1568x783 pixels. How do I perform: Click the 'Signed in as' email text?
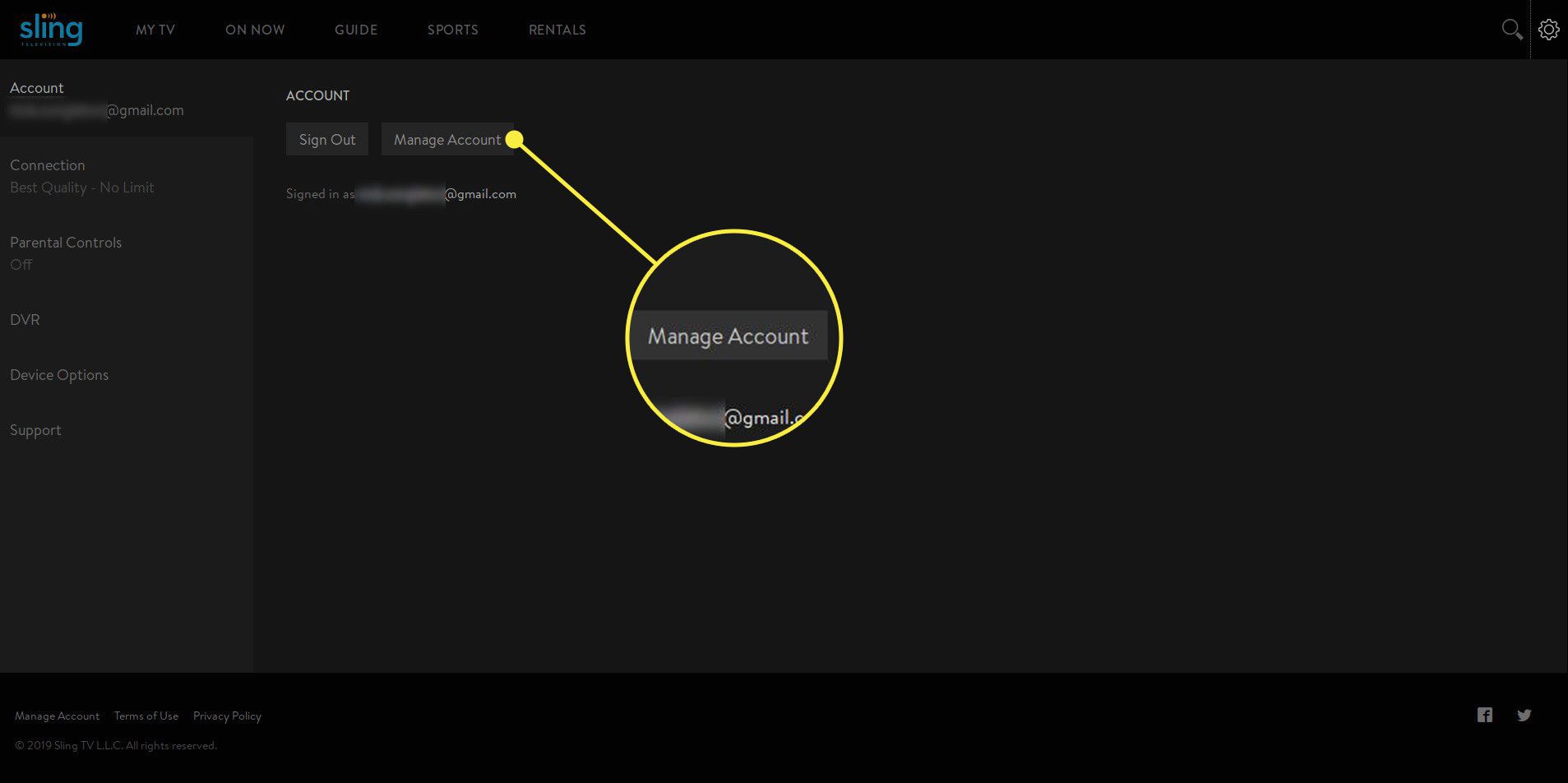tap(401, 194)
